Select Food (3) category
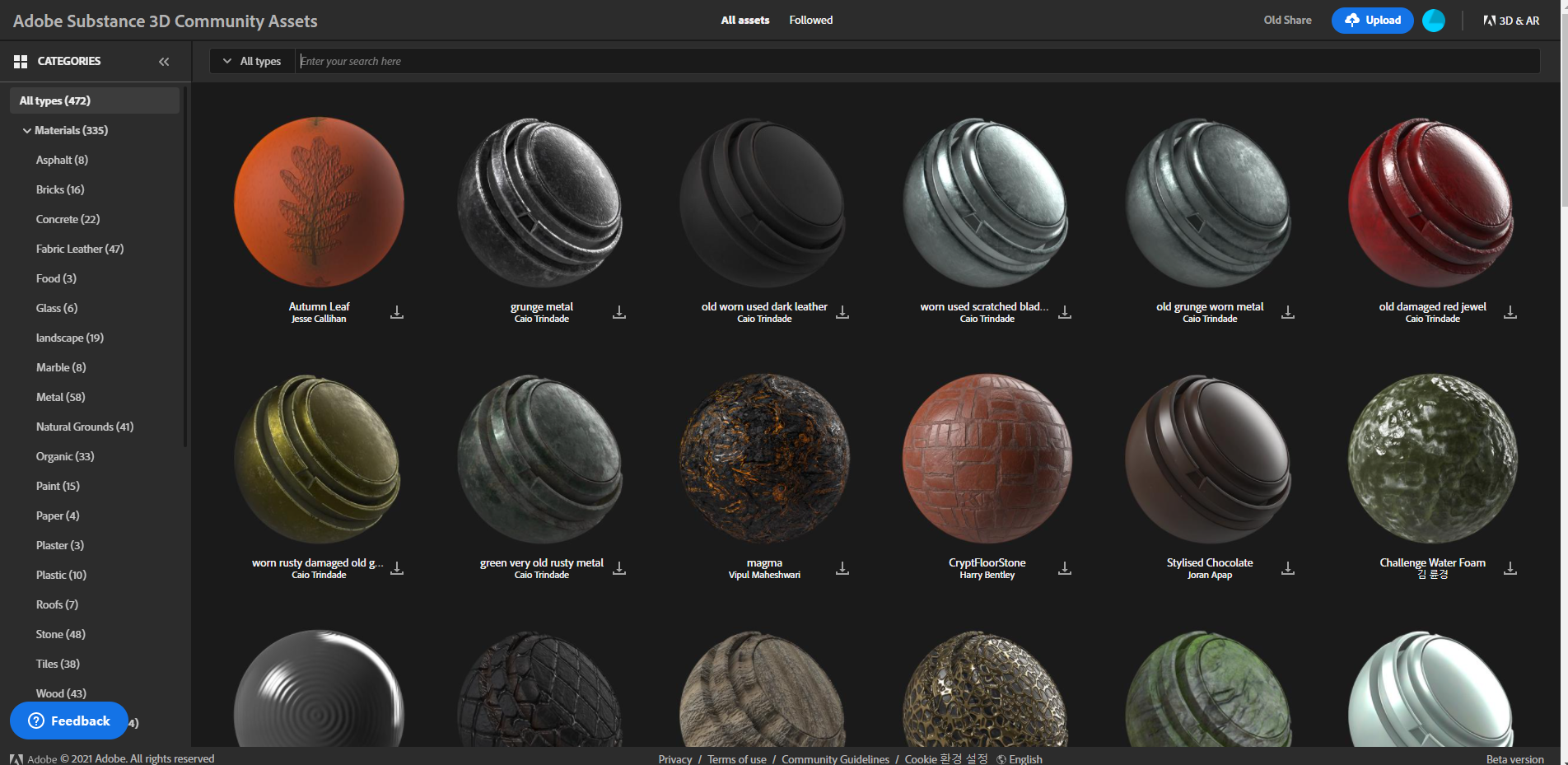This screenshot has width=1568, height=765. click(x=56, y=278)
